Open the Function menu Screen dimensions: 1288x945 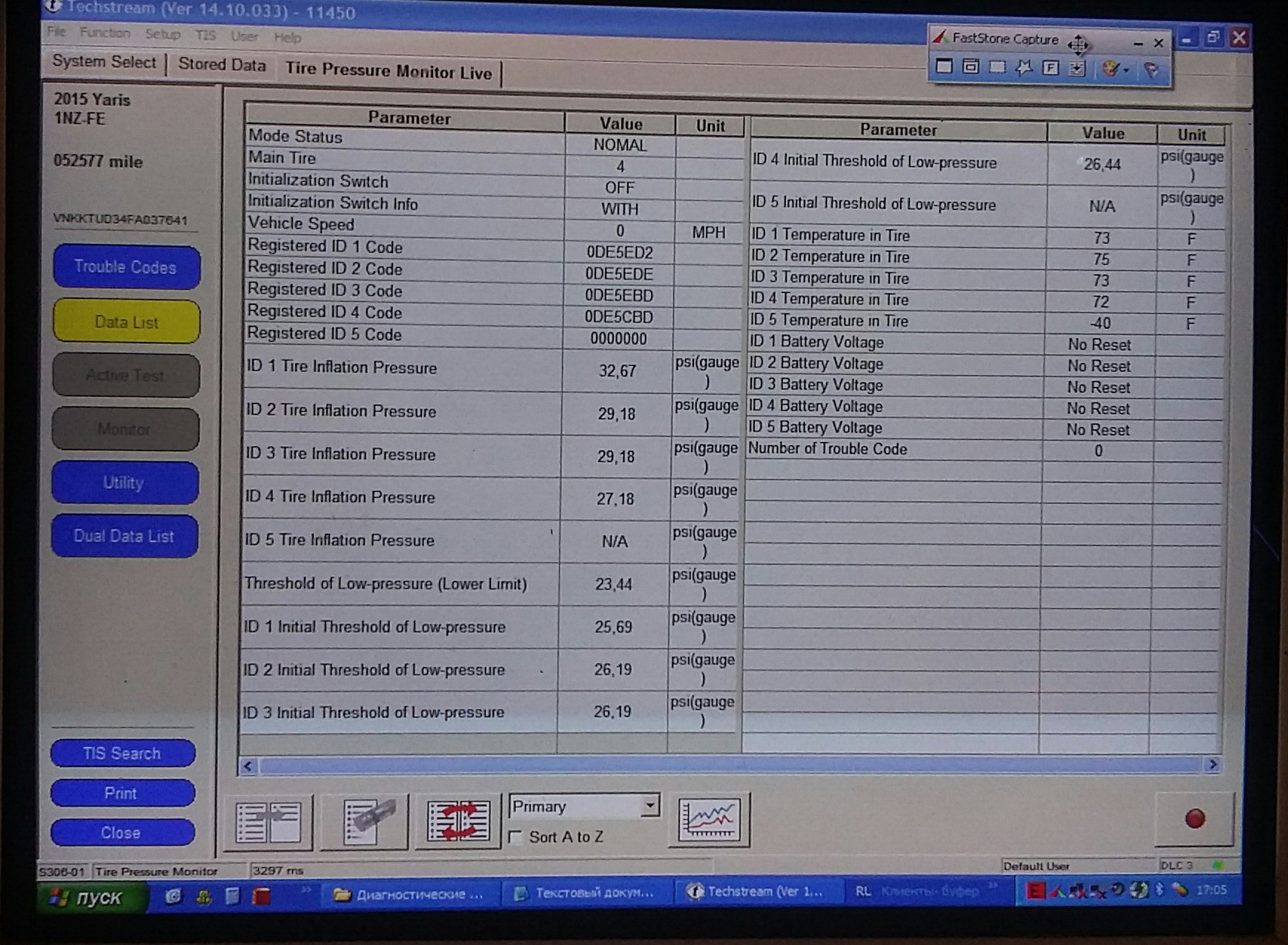tap(105, 33)
